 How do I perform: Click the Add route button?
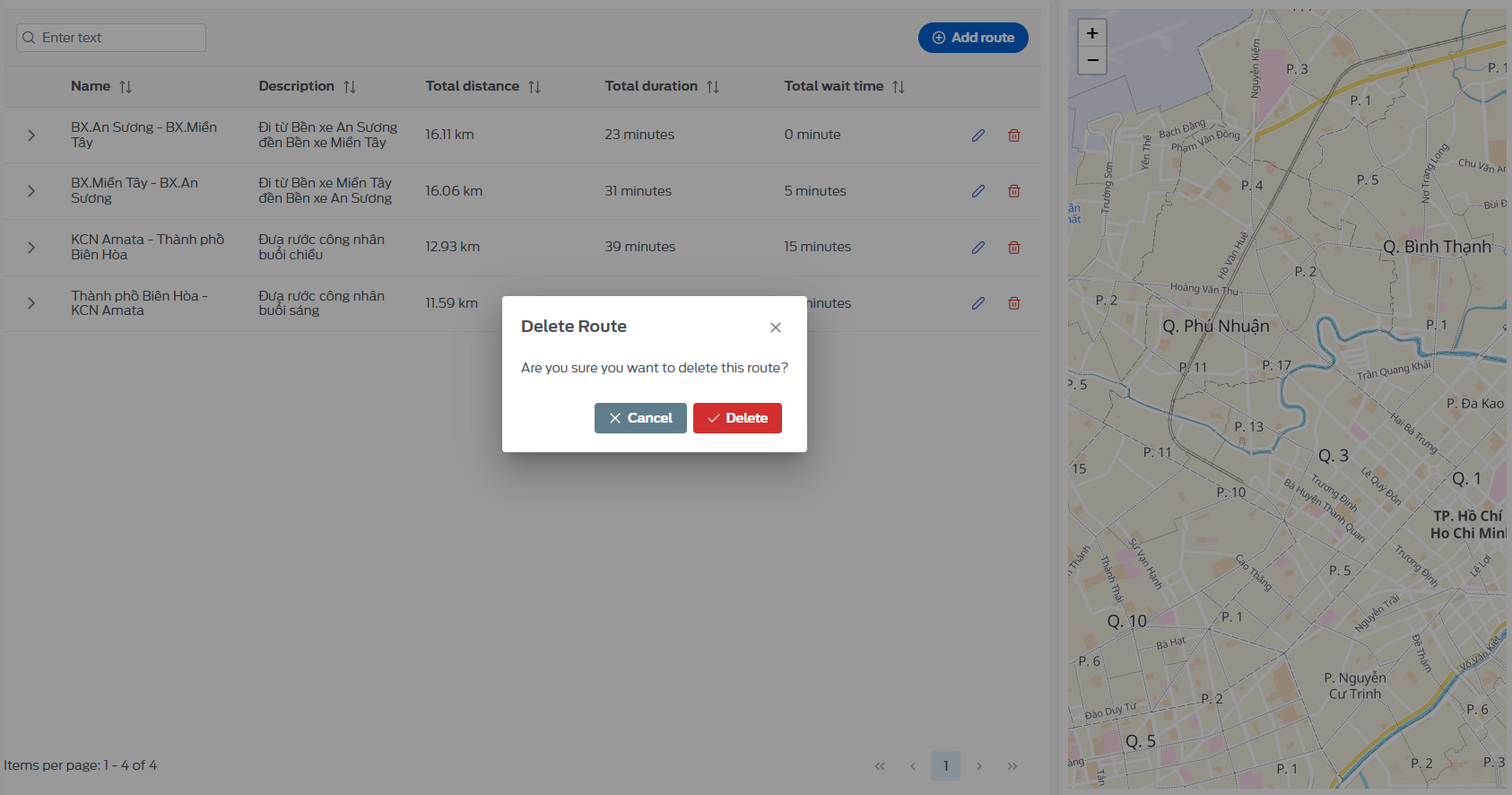pos(973,38)
